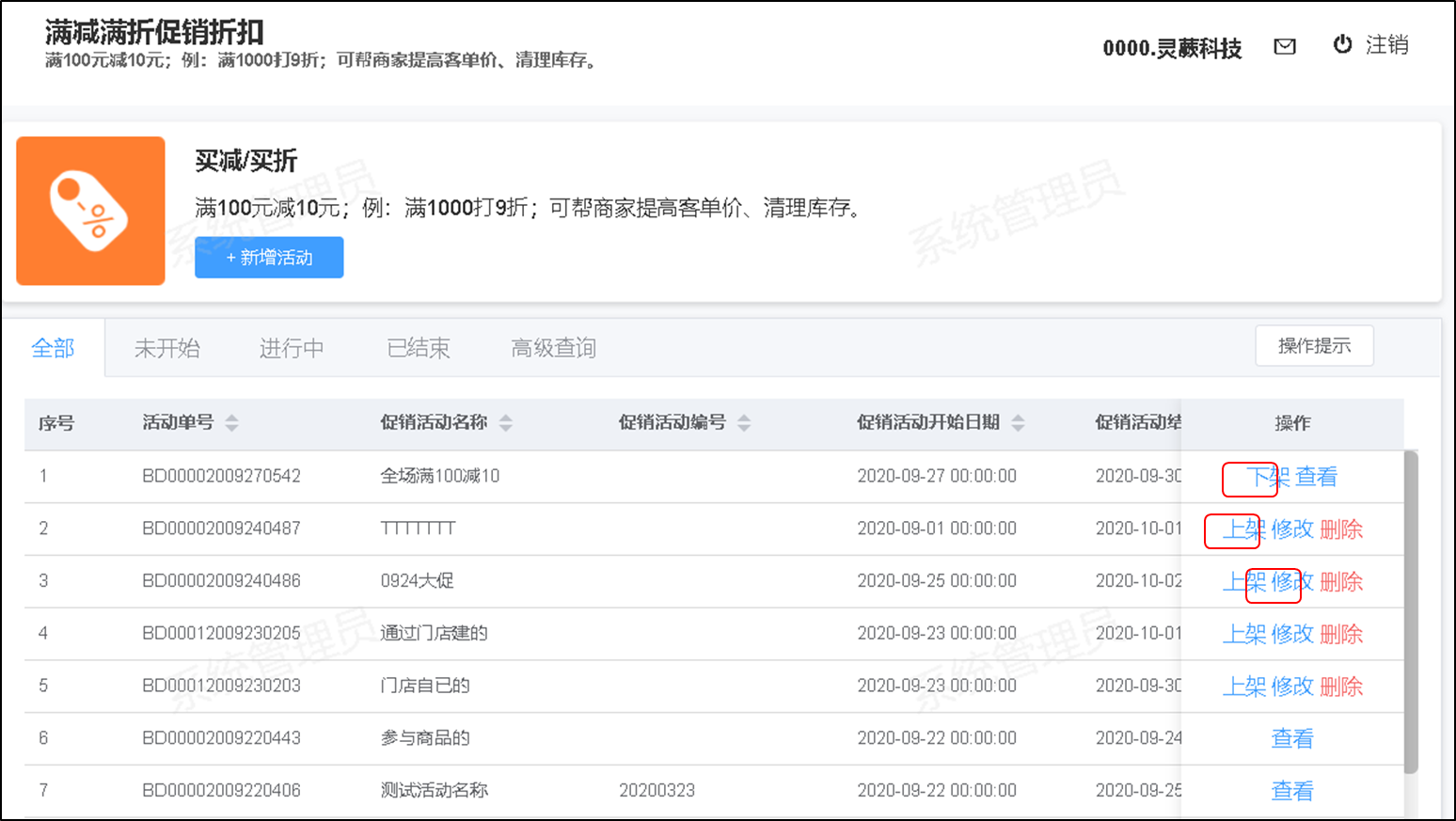
Task: Switch to the 未开始 tab
Action: click(166, 349)
